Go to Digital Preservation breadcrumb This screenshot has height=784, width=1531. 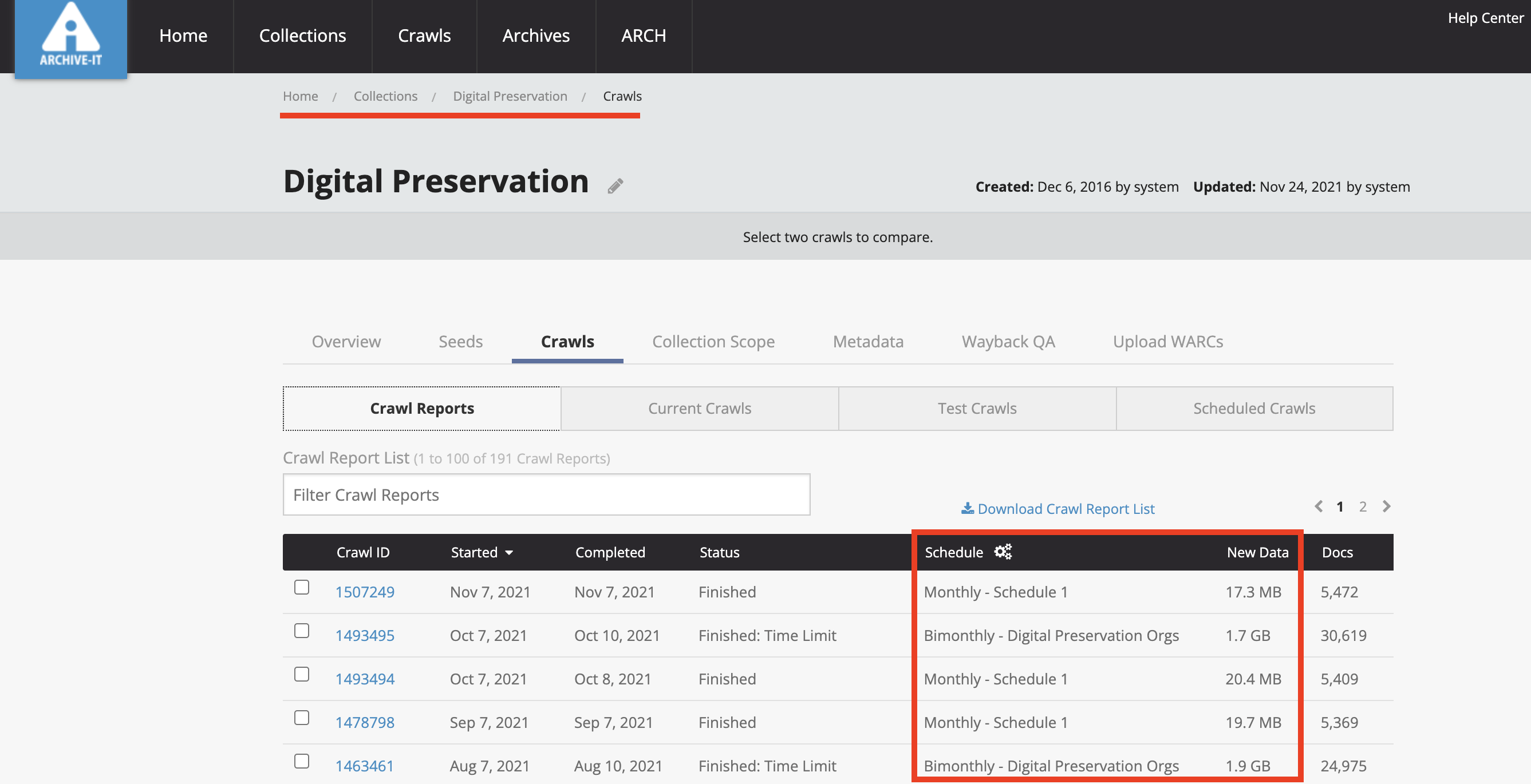(x=510, y=96)
